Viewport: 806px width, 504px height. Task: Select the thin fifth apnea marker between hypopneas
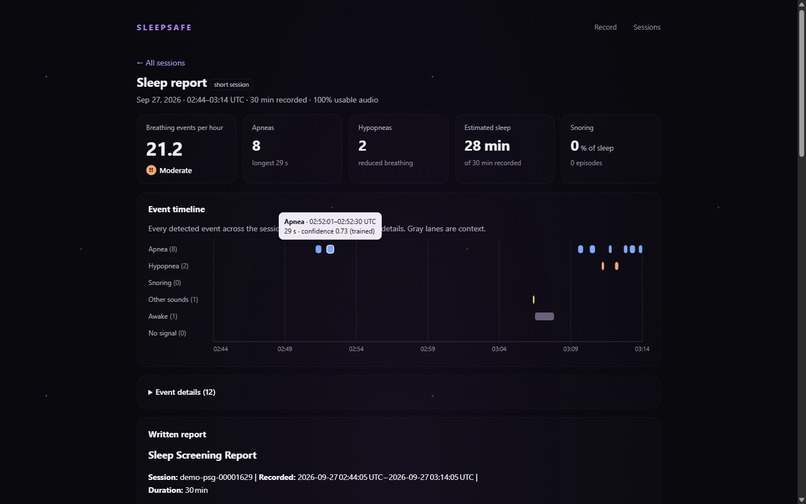pos(610,249)
